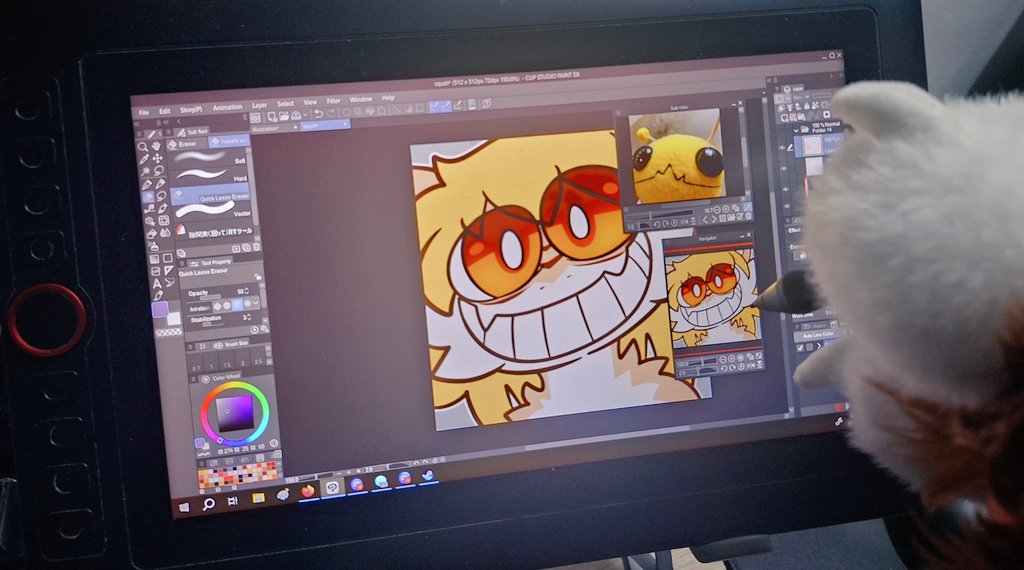
Task: Toggle visibility eye of the selected layer
Action: 782,148
